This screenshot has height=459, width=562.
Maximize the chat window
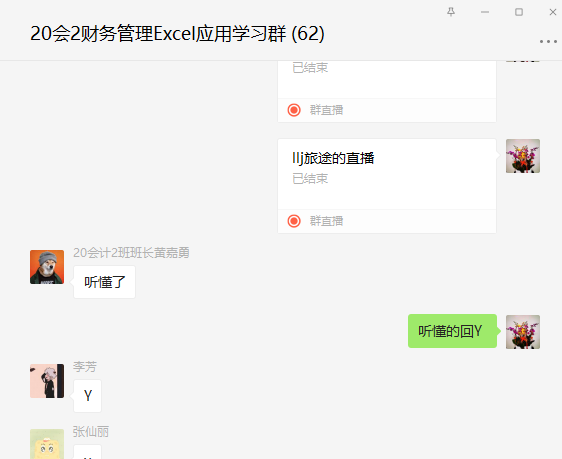pyautogui.click(x=519, y=12)
